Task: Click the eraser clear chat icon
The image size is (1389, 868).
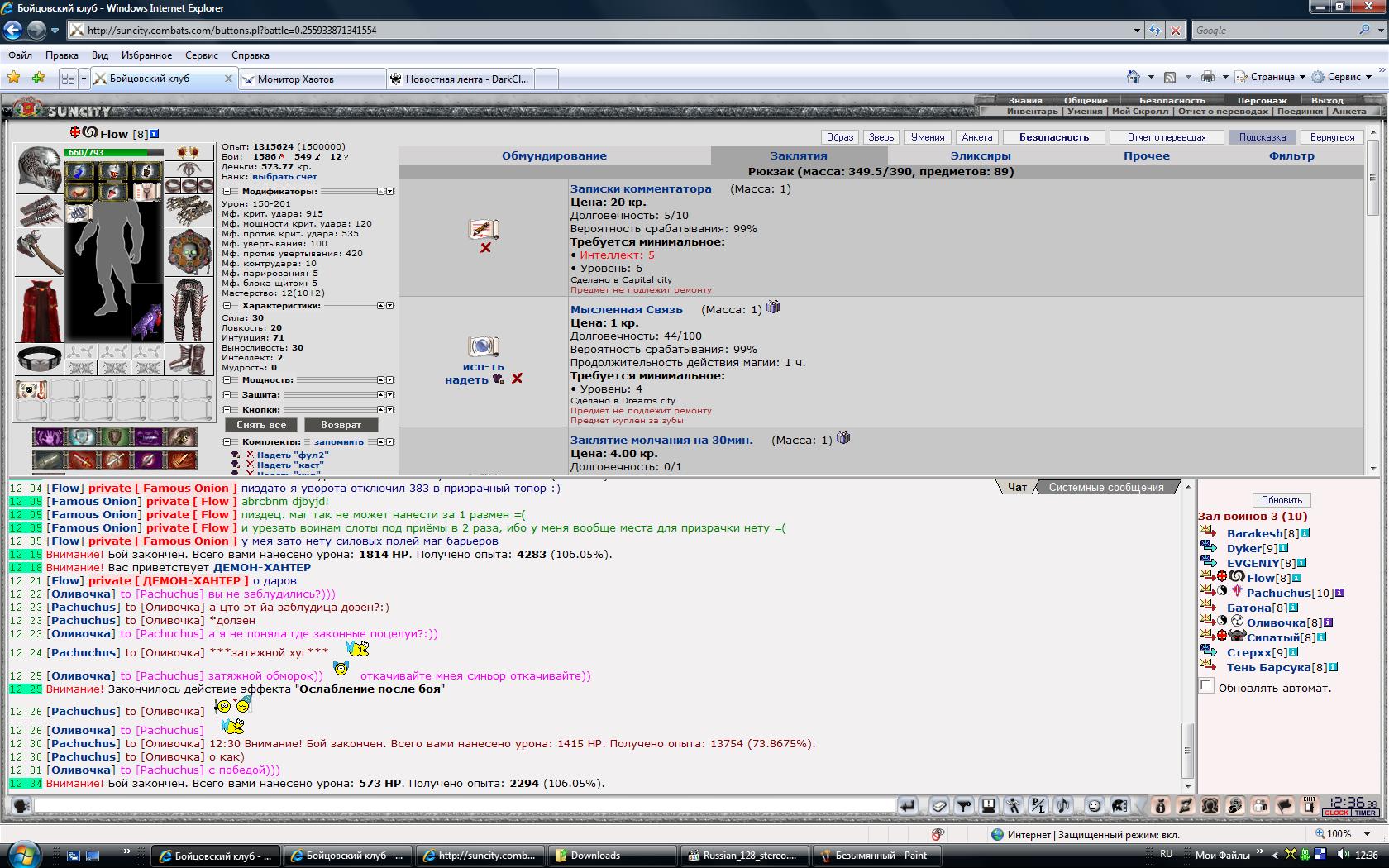Action: 938,805
